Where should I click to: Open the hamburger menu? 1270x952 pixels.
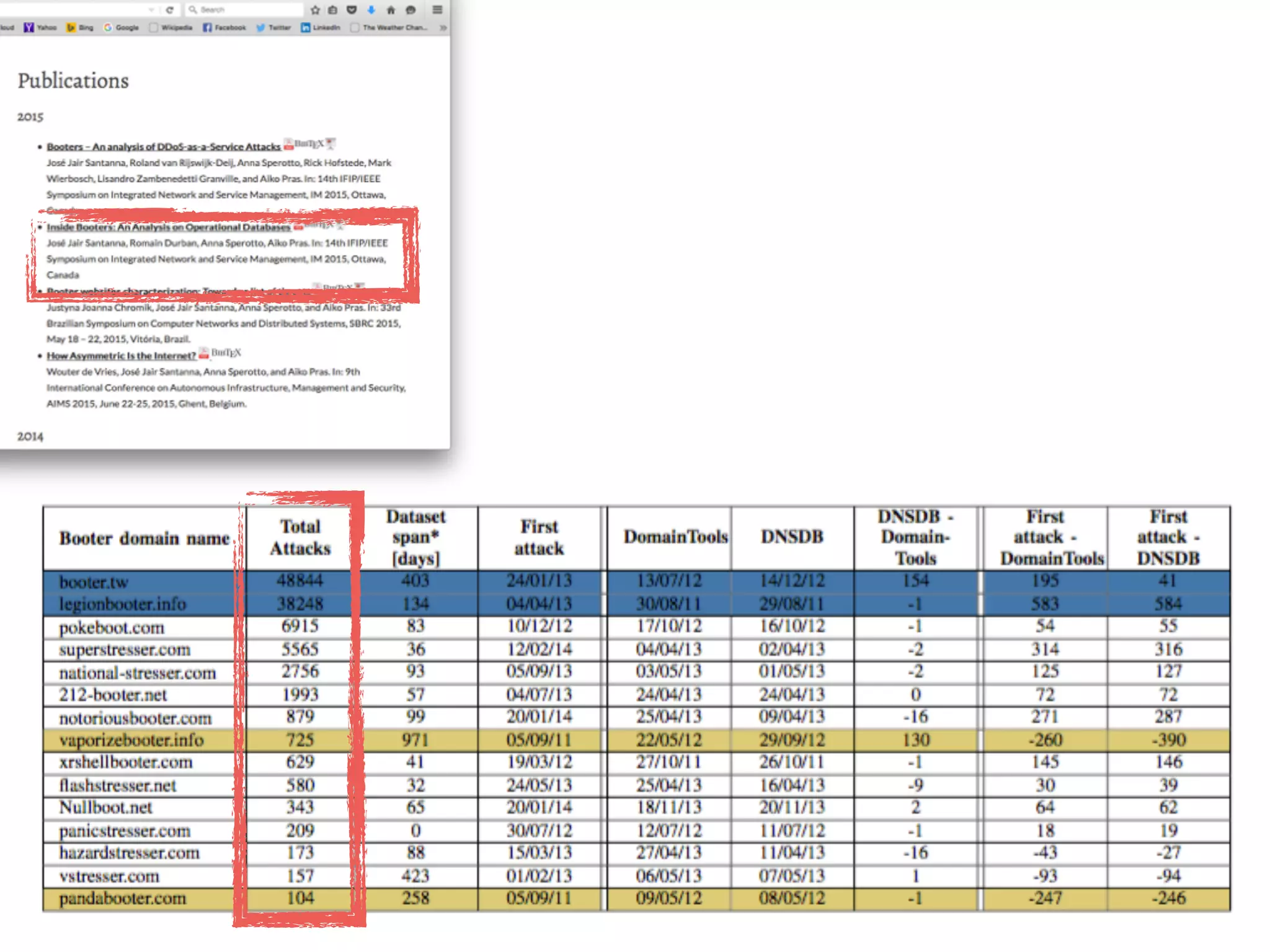pos(437,9)
